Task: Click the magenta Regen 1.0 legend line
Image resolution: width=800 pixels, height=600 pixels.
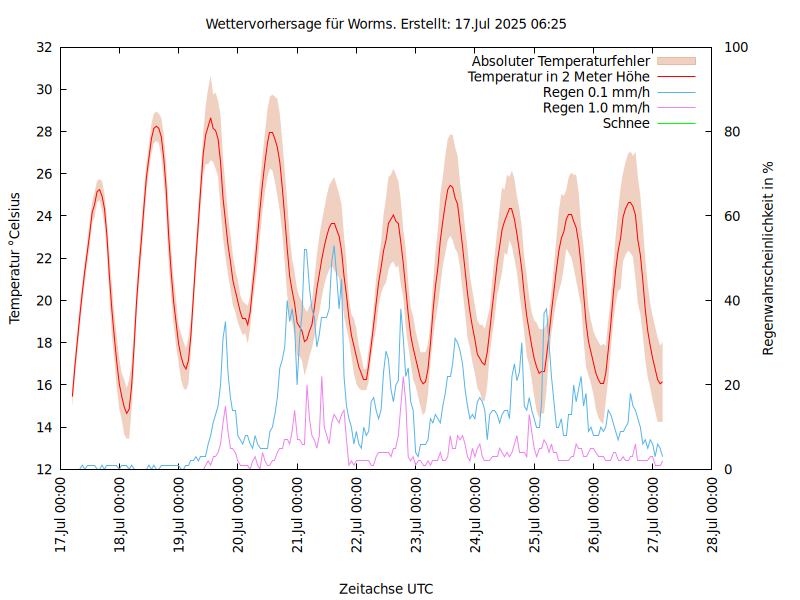Action: (675, 107)
